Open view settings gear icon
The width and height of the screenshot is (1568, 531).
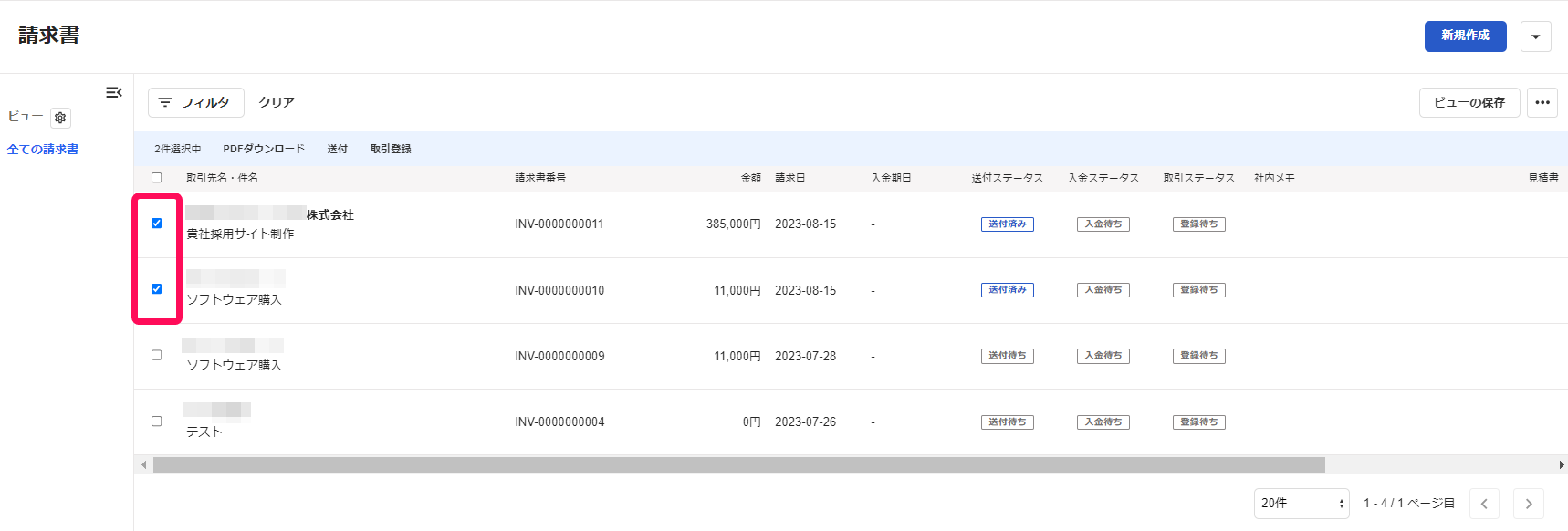point(60,118)
